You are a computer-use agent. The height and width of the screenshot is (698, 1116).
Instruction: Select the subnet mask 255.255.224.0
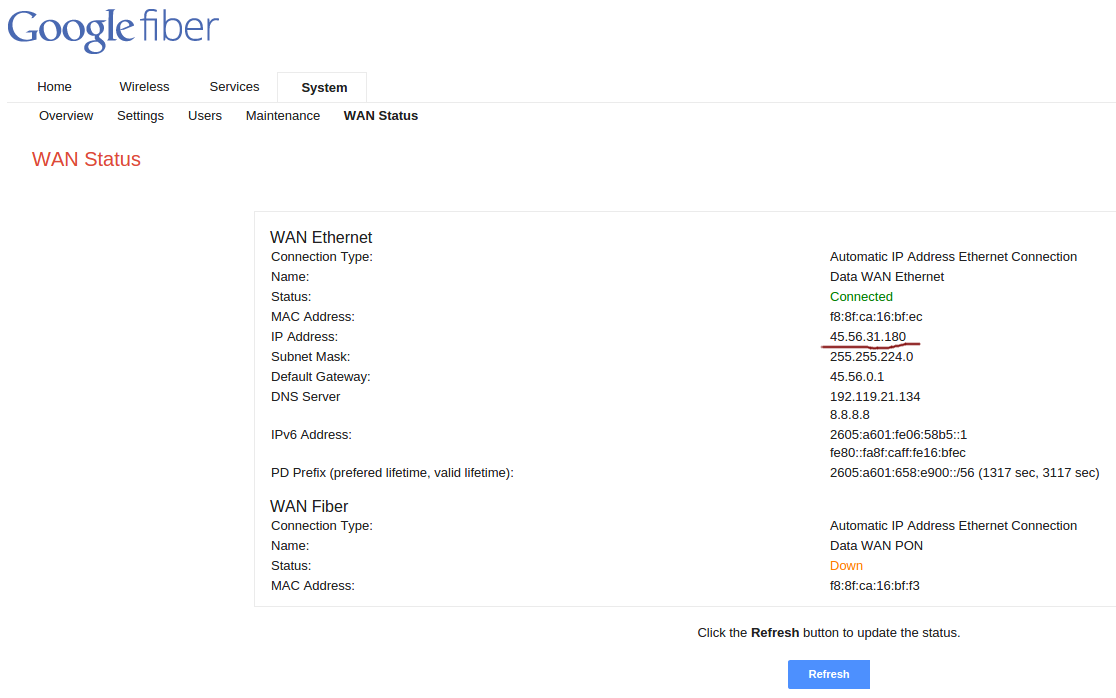pyautogui.click(x=871, y=356)
